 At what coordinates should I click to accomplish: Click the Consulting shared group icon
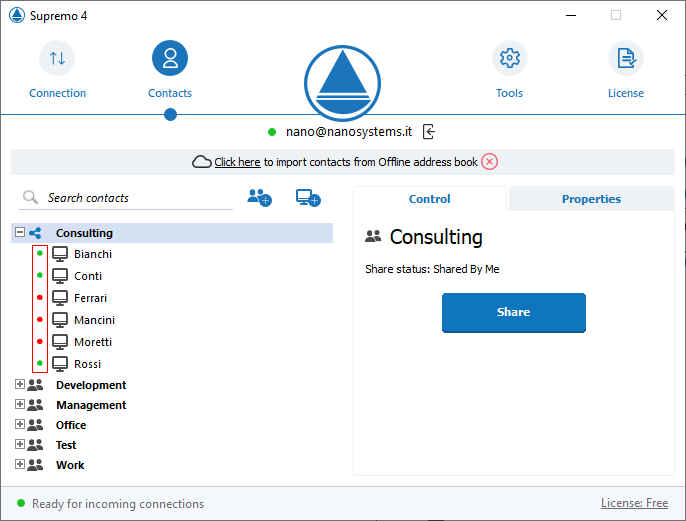tap(35, 233)
